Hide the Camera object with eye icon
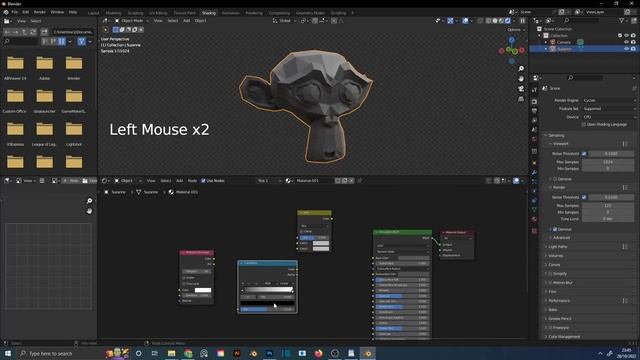640x360 pixels. [x=626, y=42]
